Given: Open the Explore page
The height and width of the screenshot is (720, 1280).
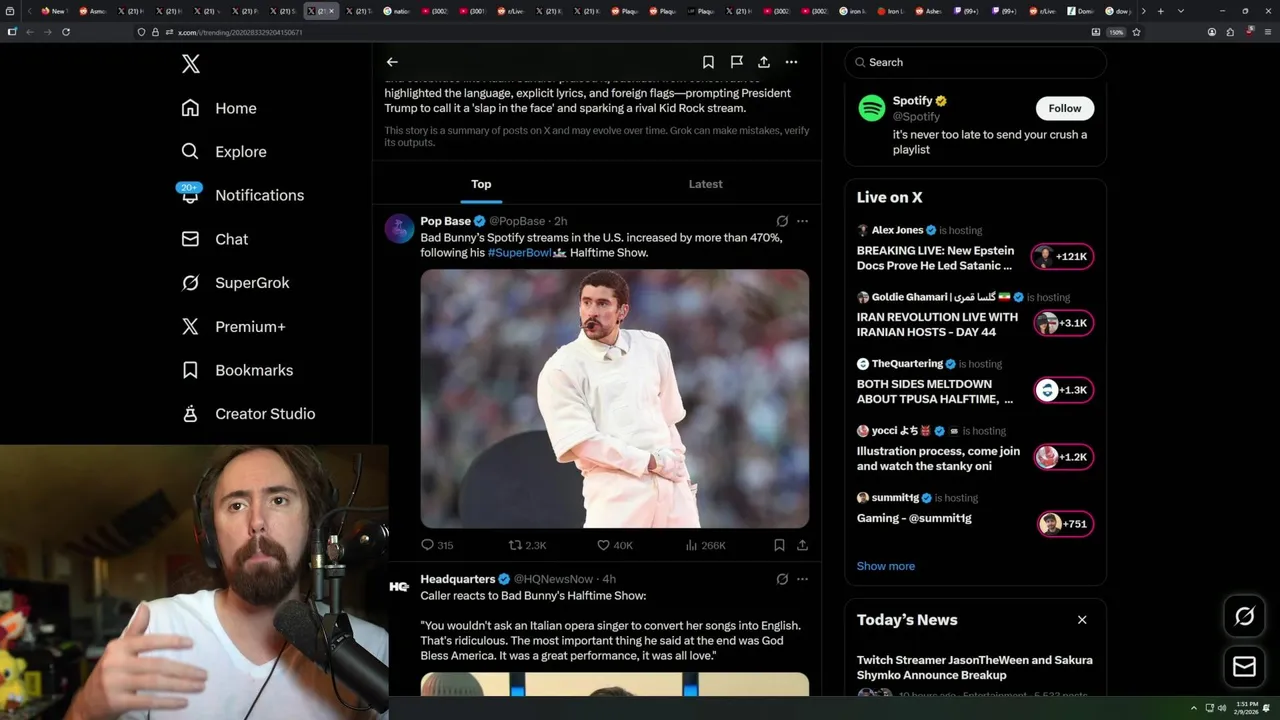Looking at the screenshot, I should coord(224,152).
